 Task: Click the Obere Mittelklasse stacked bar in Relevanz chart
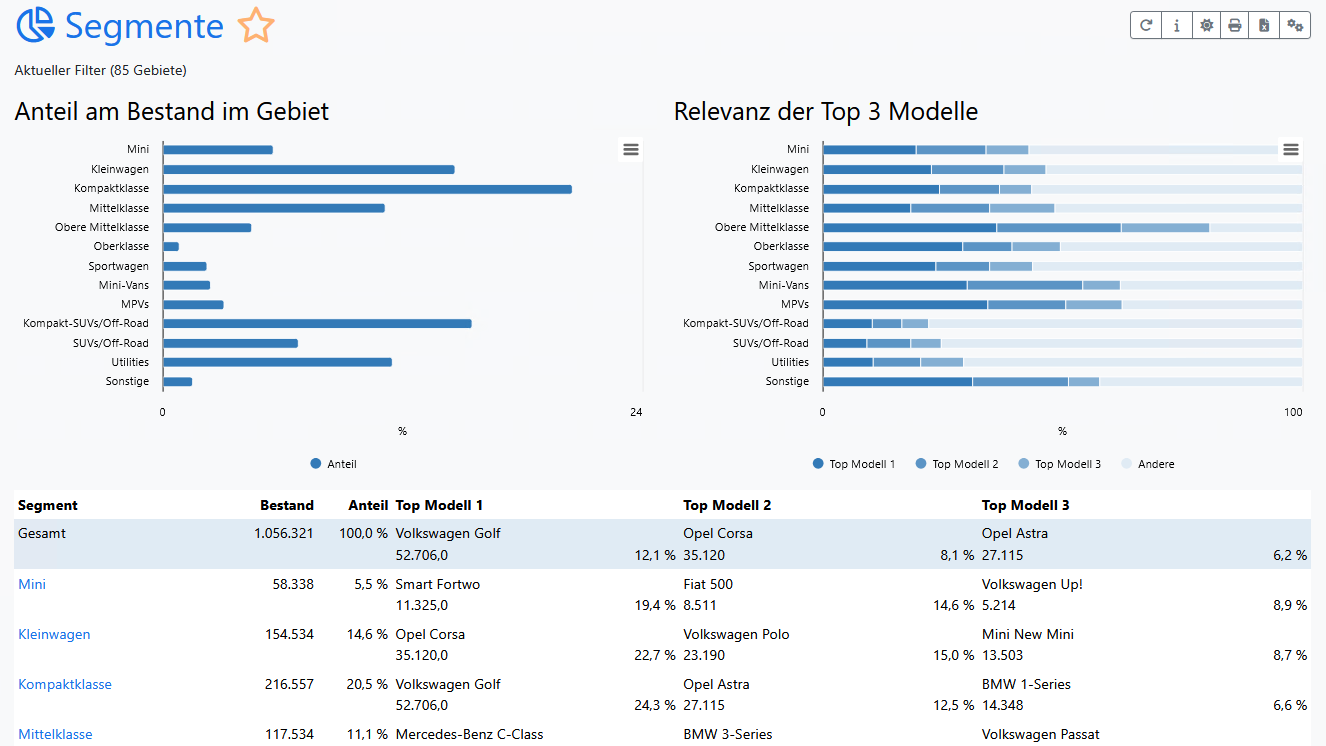click(x=1062, y=227)
